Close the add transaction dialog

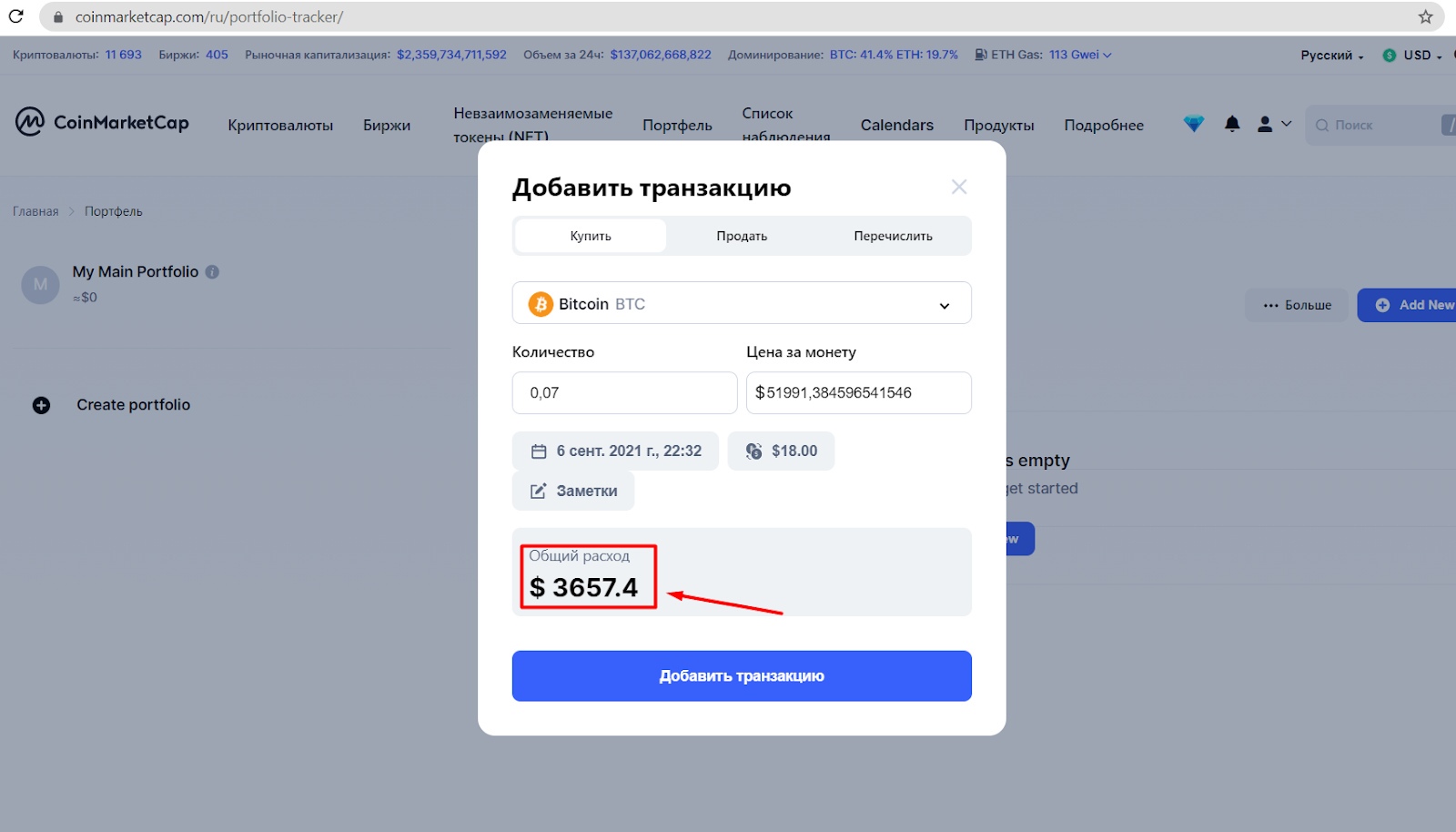click(959, 187)
